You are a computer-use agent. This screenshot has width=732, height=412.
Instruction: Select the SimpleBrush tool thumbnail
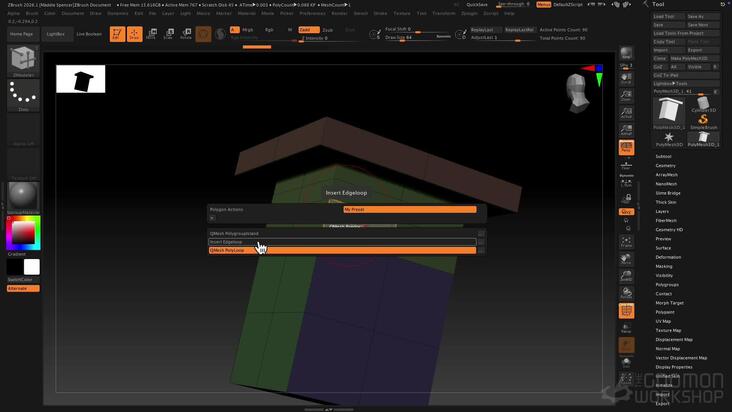pyautogui.click(x=703, y=121)
